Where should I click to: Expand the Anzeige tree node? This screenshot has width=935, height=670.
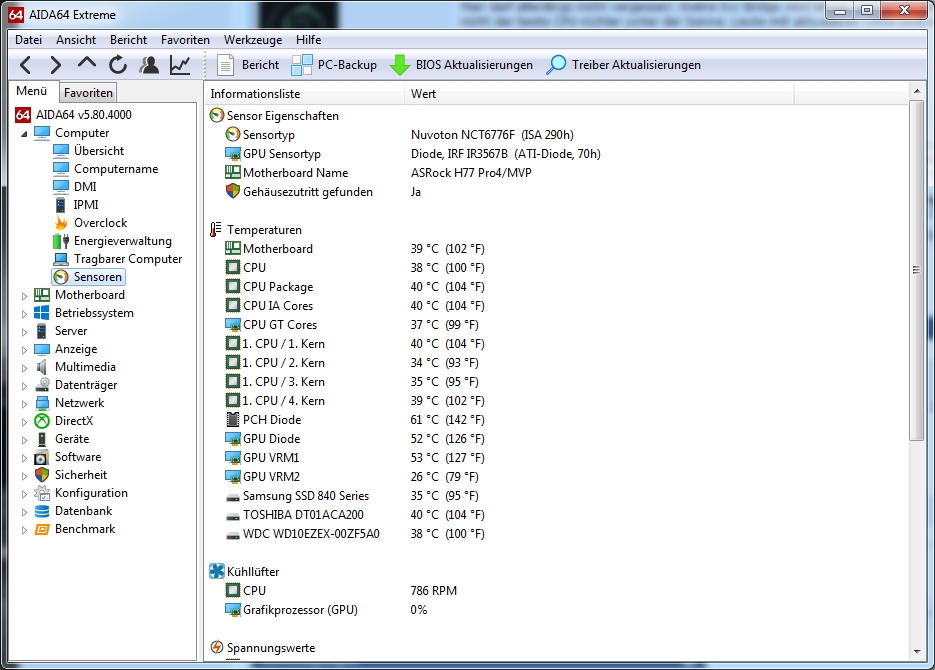click(x=24, y=350)
